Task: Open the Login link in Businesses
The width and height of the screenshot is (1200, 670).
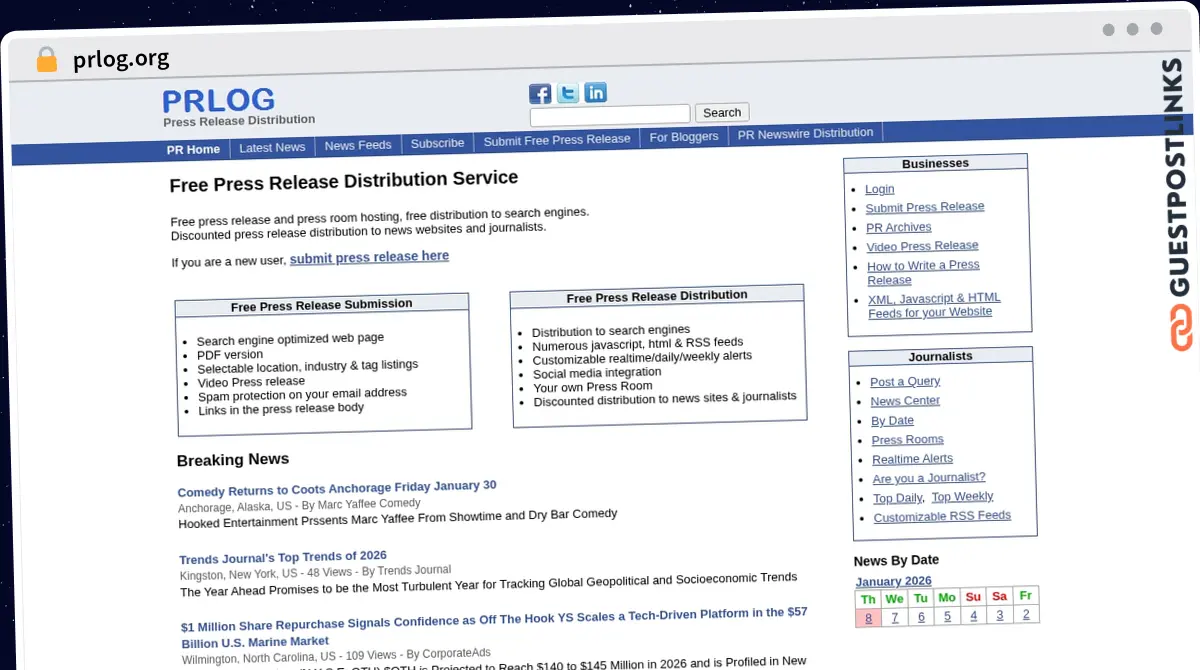Action: [880, 189]
